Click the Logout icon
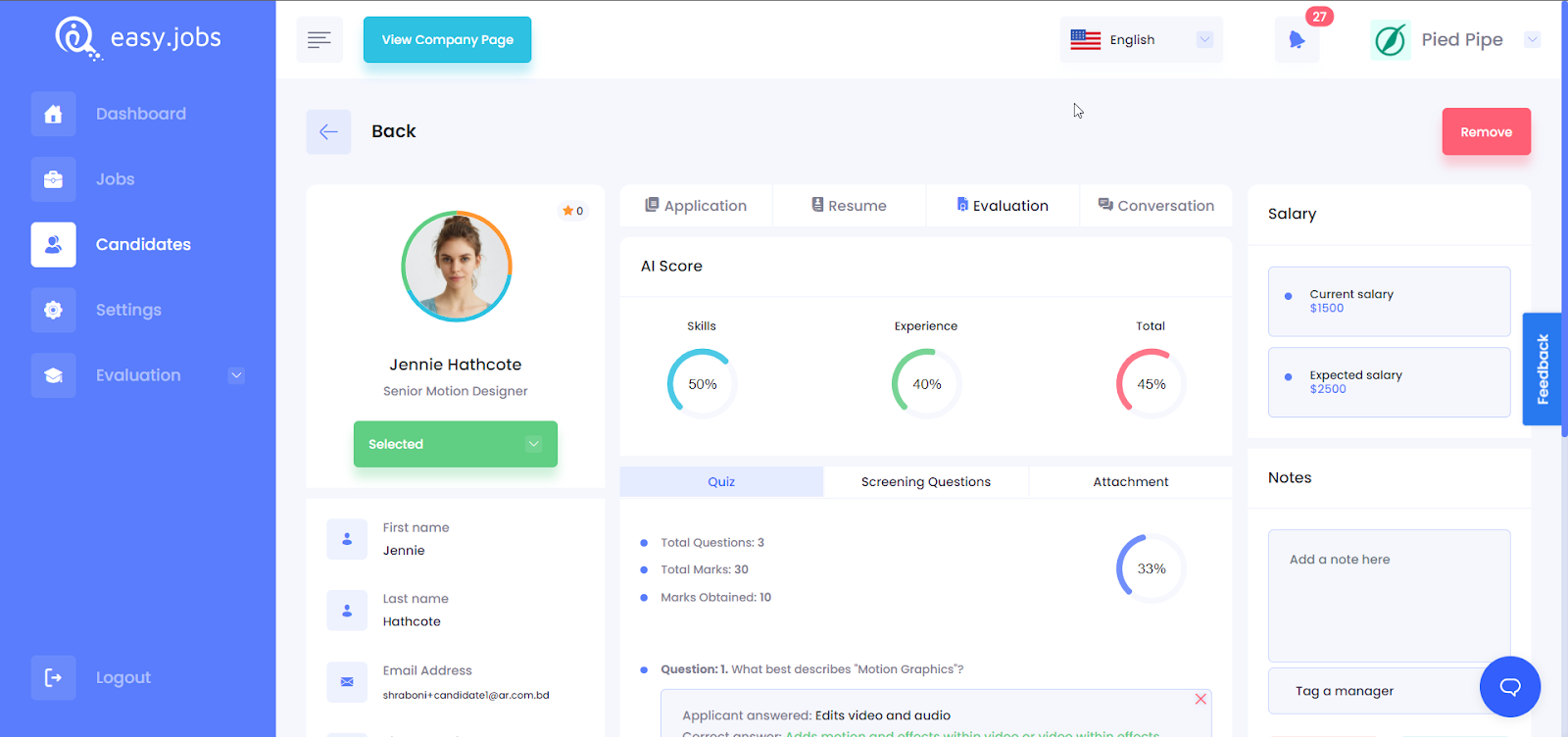Viewport: 1568px width, 737px height. (53, 677)
